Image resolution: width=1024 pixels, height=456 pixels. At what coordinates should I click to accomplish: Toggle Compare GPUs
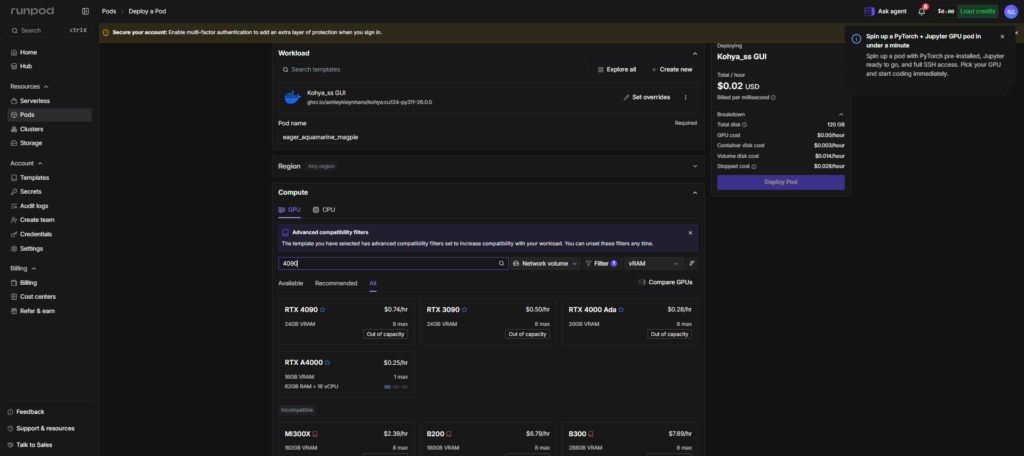click(665, 282)
